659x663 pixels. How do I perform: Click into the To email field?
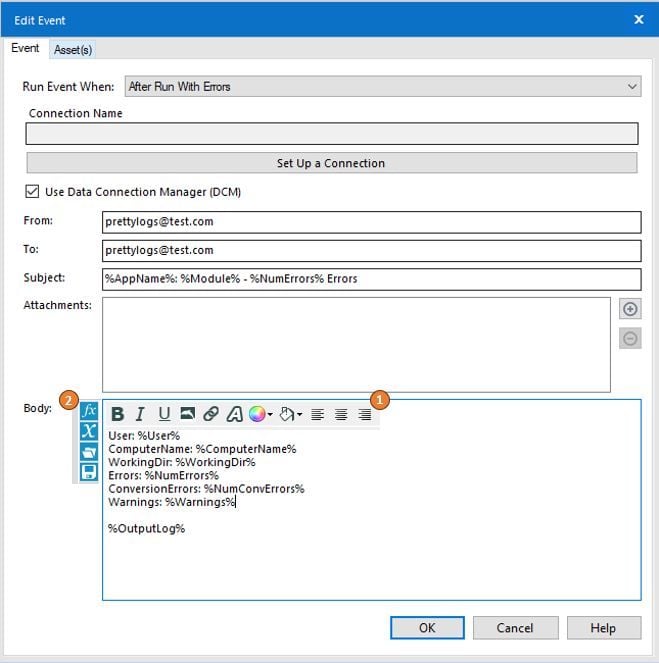pos(371,250)
